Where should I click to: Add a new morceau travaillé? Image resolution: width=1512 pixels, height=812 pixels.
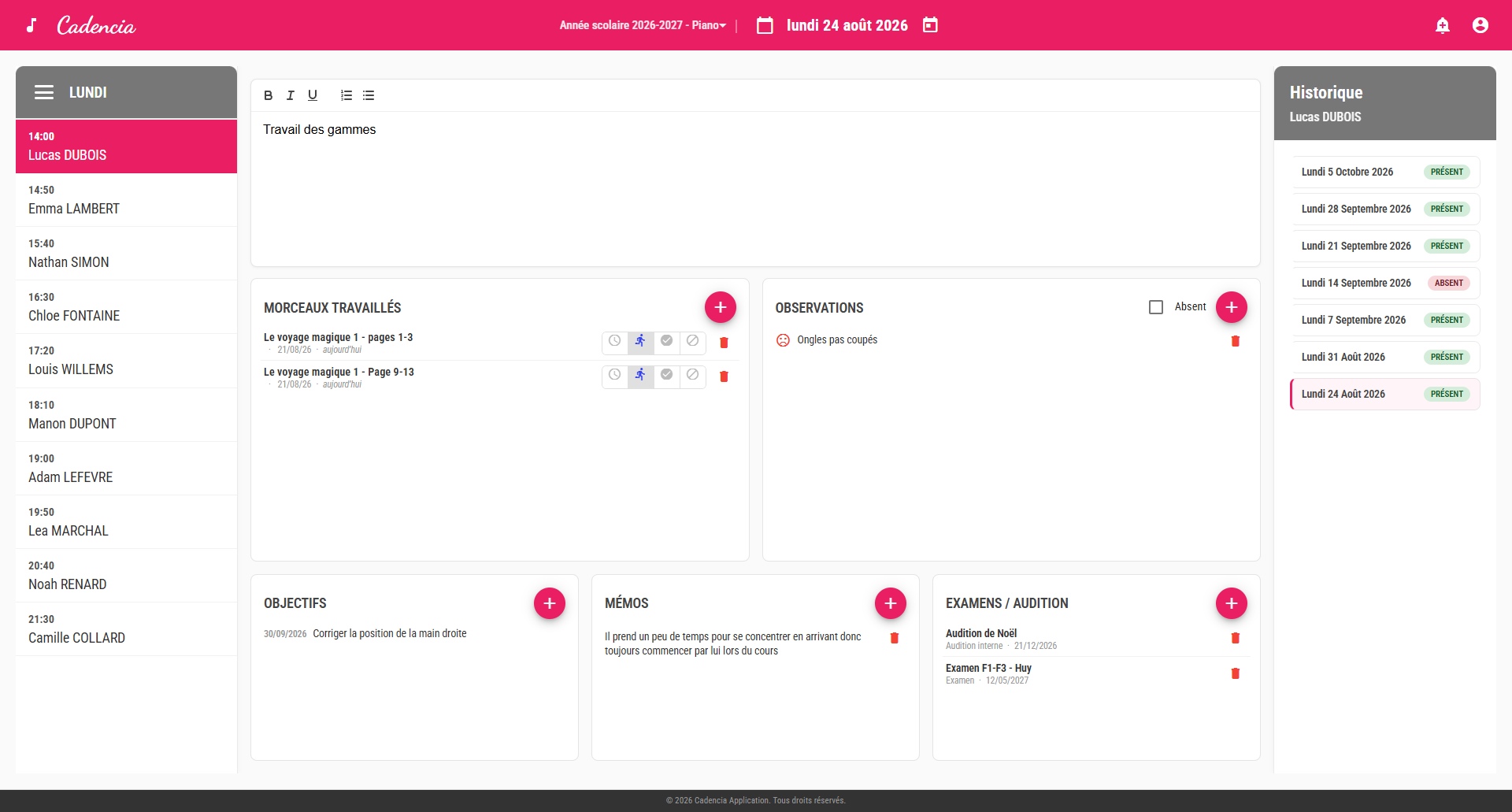click(721, 307)
